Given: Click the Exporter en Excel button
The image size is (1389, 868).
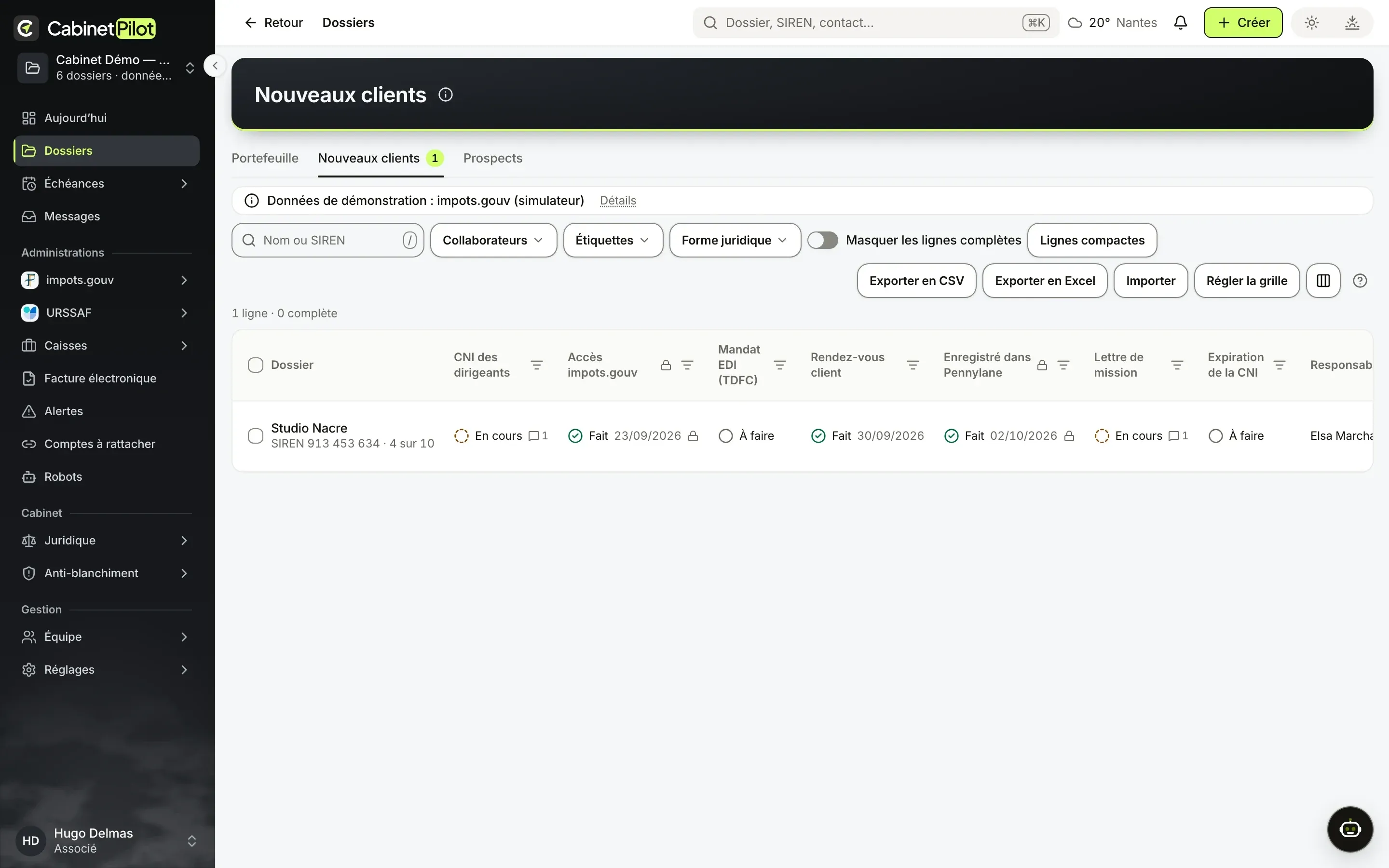Looking at the screenshot, I should pos(1045,281).
